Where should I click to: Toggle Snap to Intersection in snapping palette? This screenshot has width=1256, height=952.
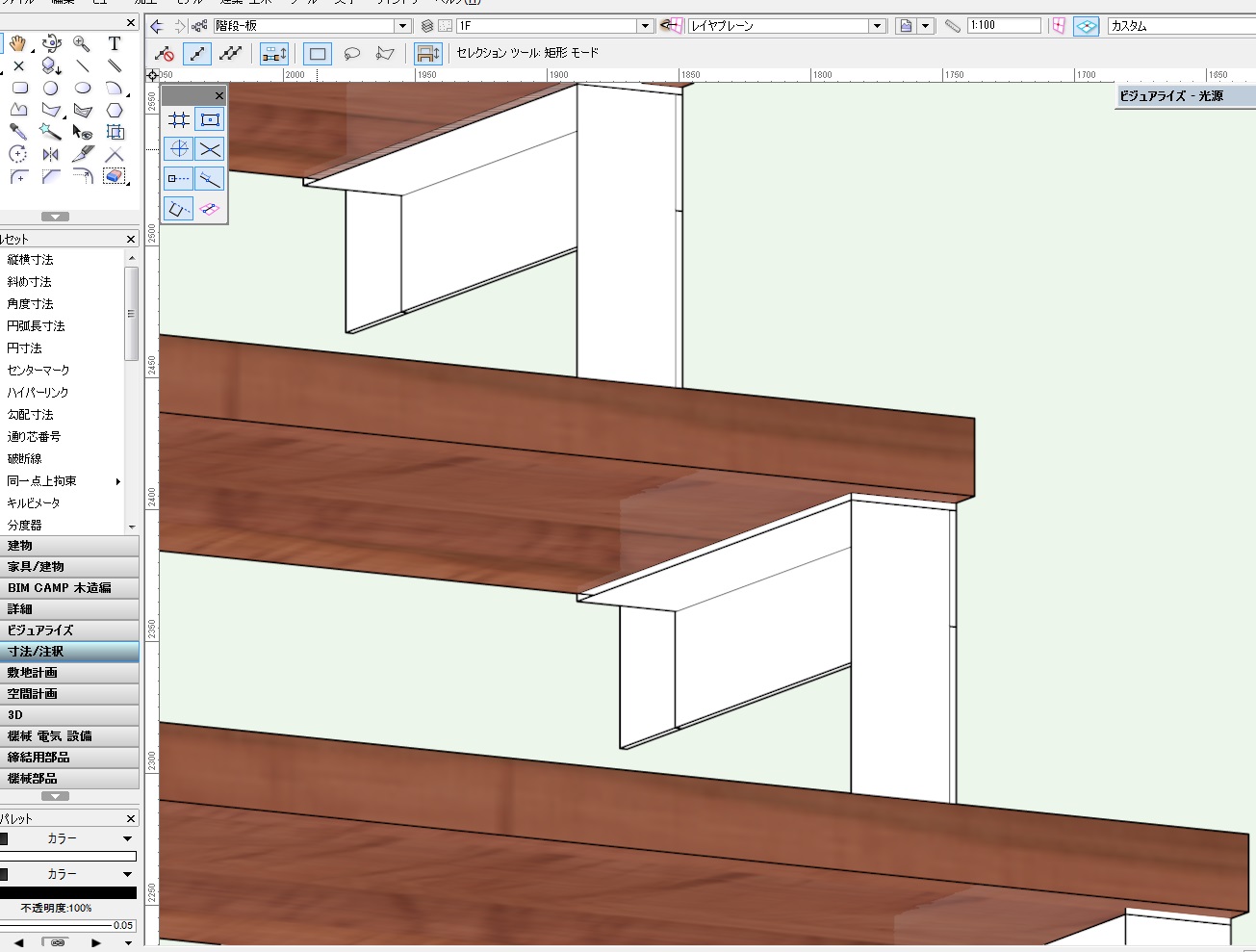pos(210,149)
